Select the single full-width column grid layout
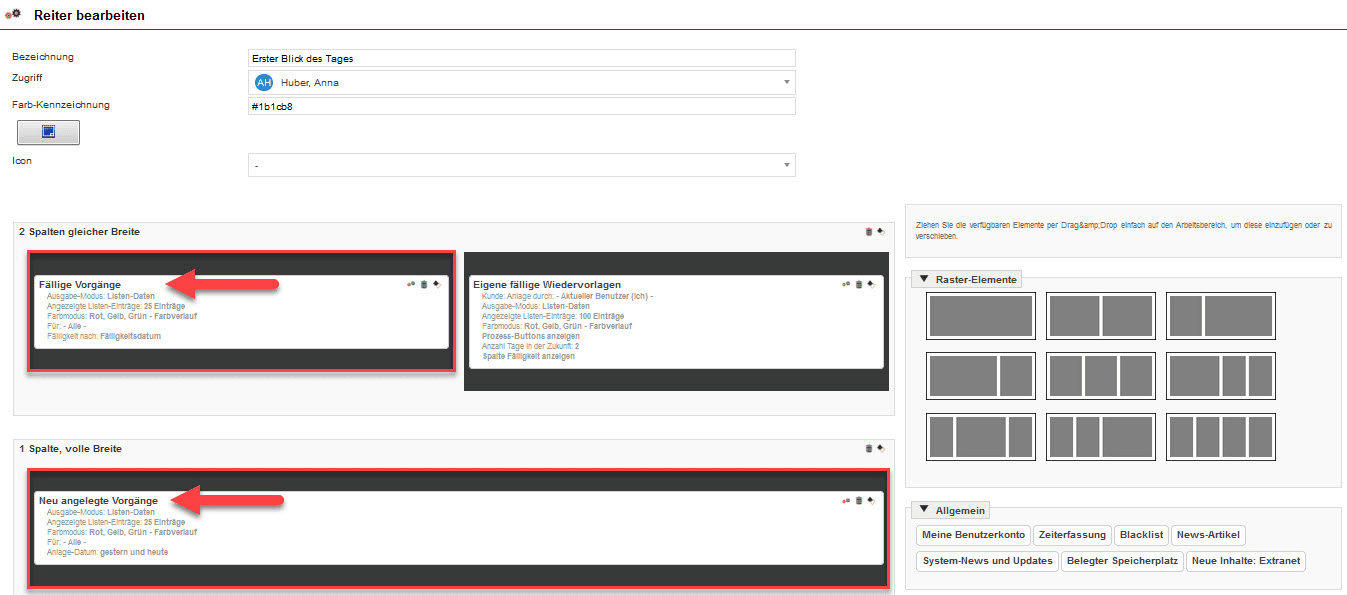The width and height of the screenshot is (1347, 595). pyautogui.click(x=980, y=316)
